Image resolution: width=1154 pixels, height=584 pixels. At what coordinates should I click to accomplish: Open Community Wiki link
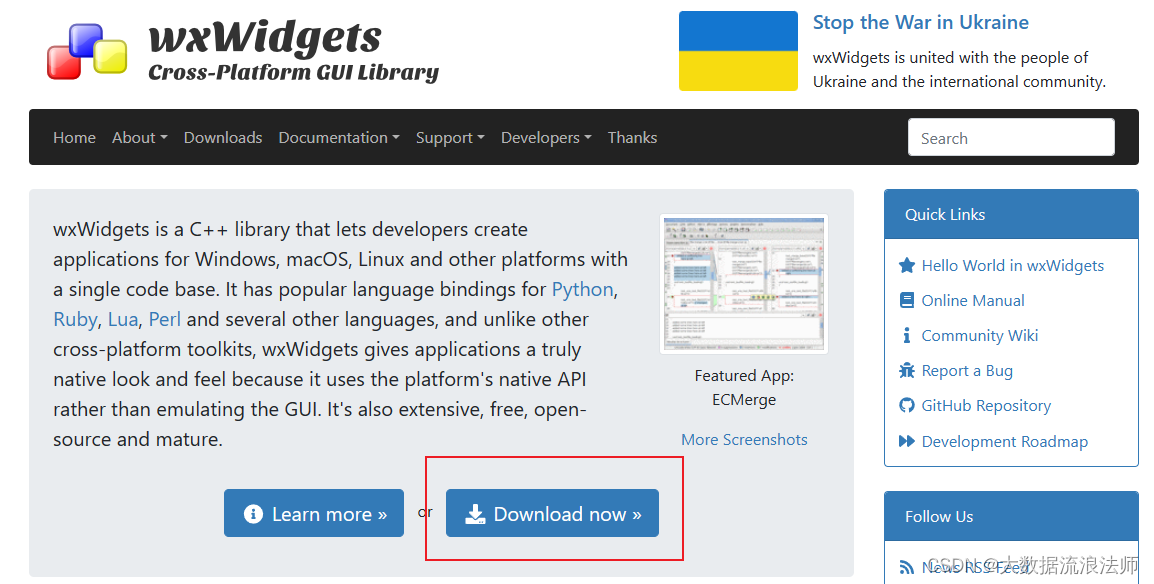click(980, 336)
